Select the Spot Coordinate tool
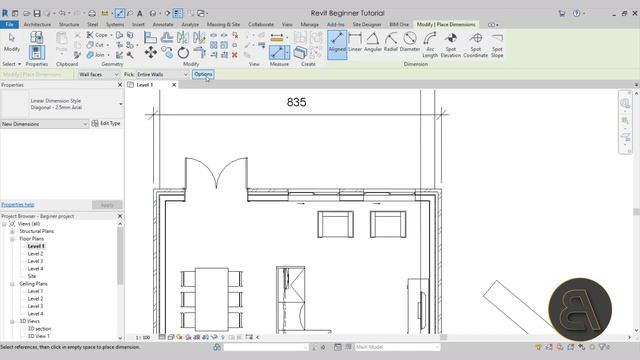Image resolution: width=640 pixels, height=360 pixels. click(476, 45)
